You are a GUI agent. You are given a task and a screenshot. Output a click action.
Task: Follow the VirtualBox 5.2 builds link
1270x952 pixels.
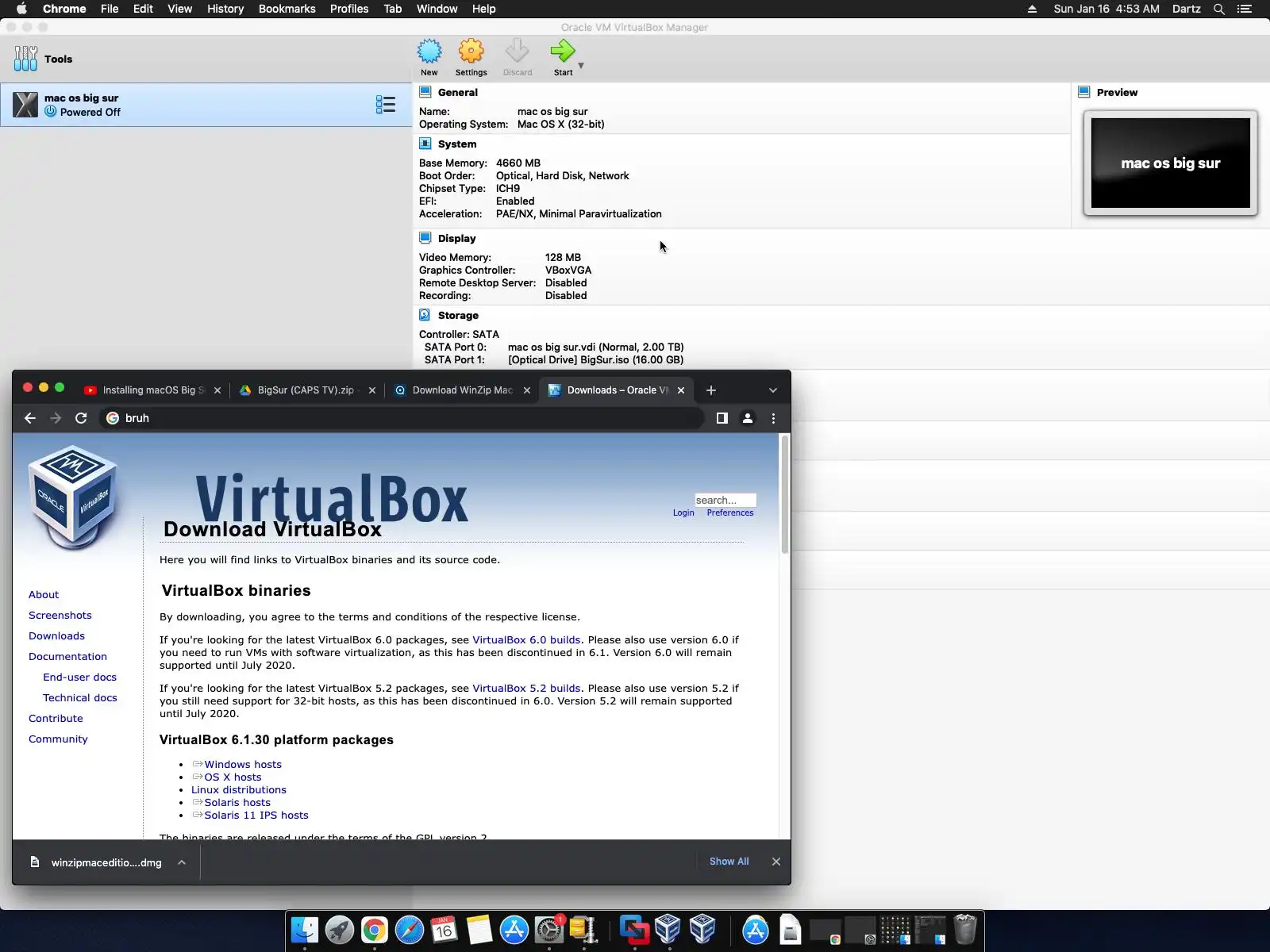point(526,689)
